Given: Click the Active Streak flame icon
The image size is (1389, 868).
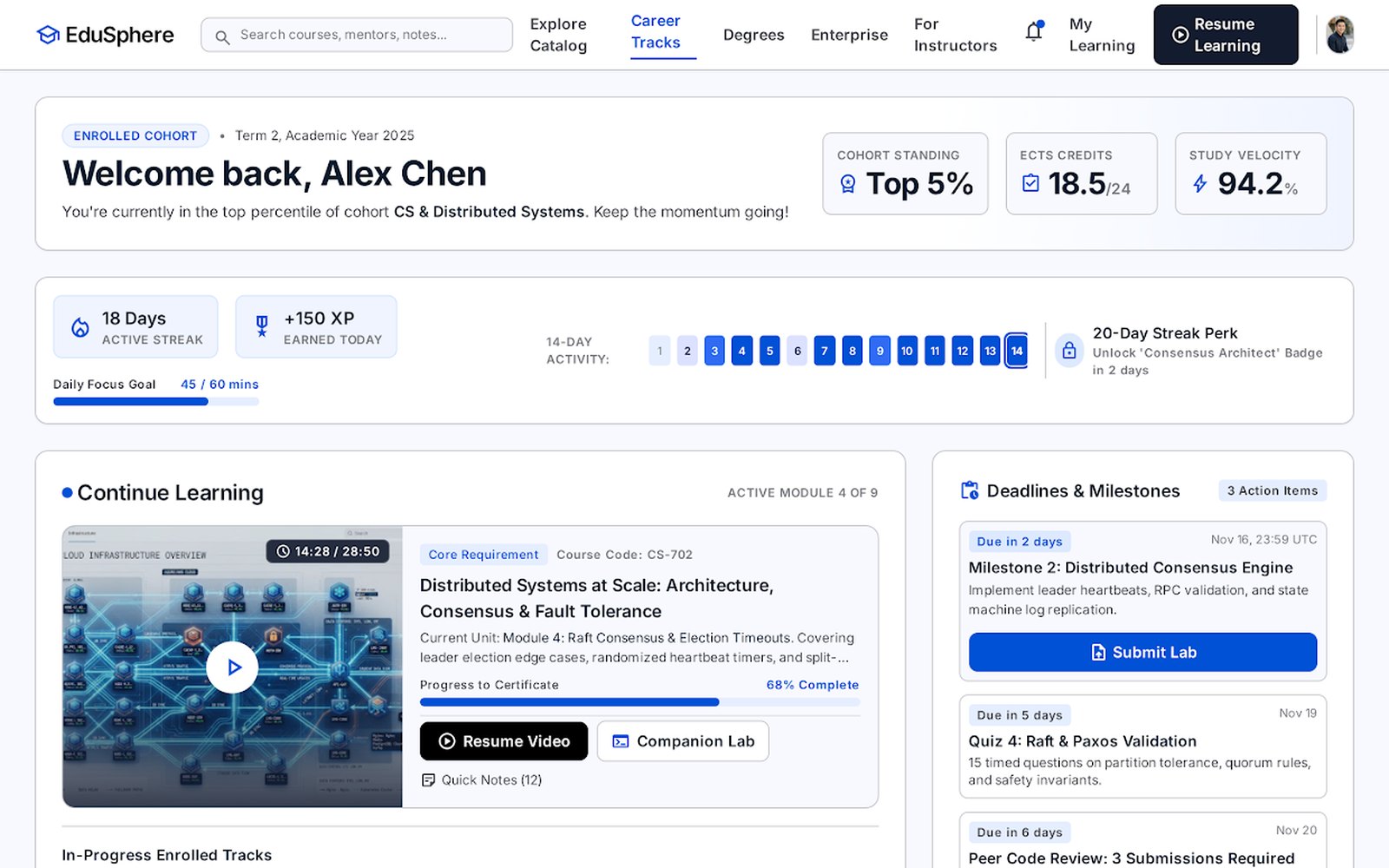Looking at the screenshot, I should [80, 327].
